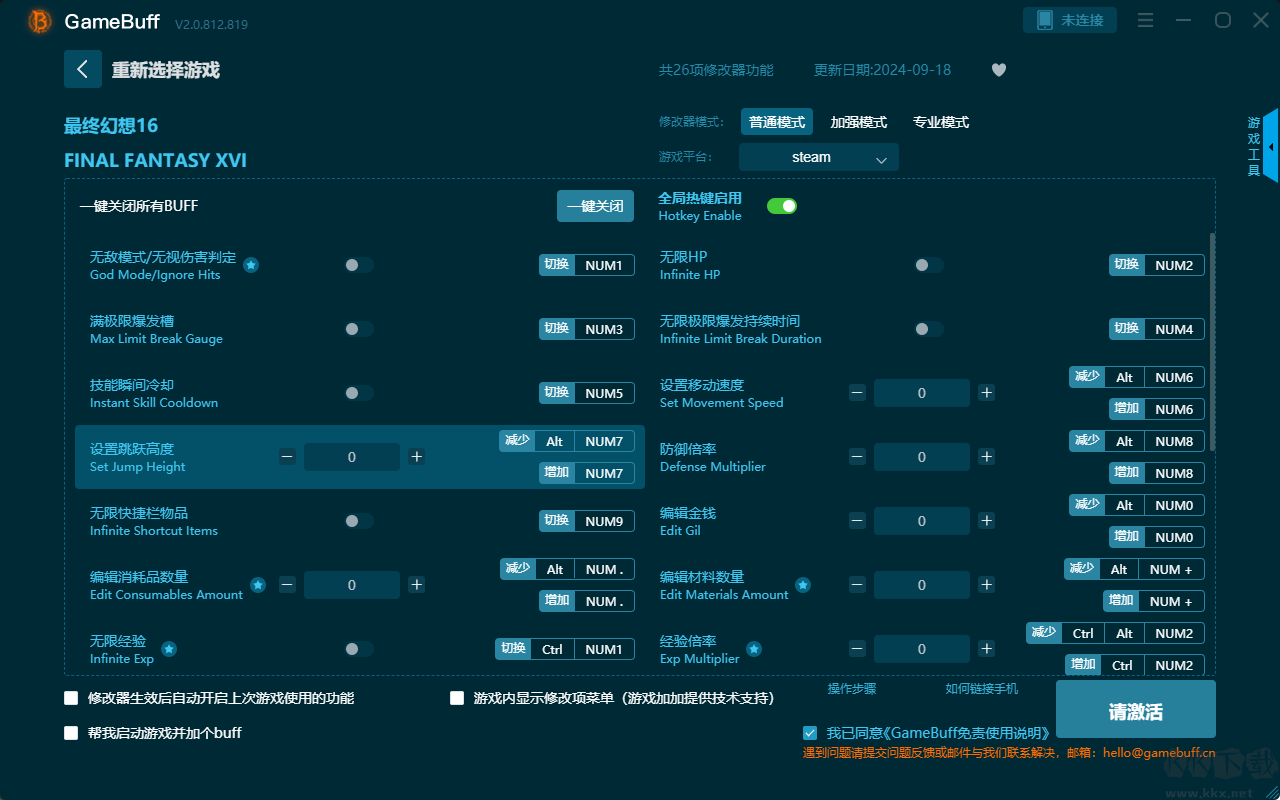This screenshot has height=800, width=1280.
Task: Click star badge next to Edit Consumables Amount
Action: tap(258, 585)
